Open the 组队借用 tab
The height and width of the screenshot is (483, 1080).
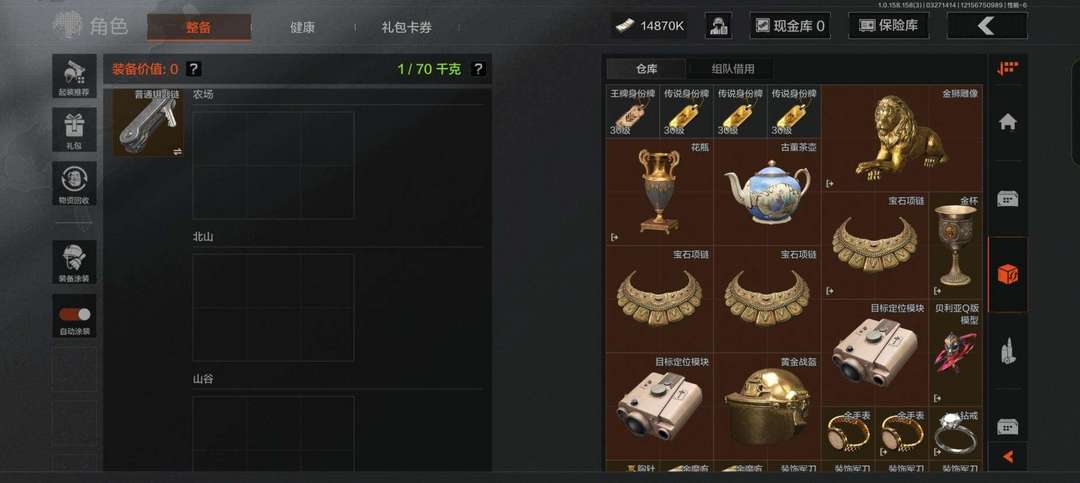pyautogui.click(x=733, y=69)
